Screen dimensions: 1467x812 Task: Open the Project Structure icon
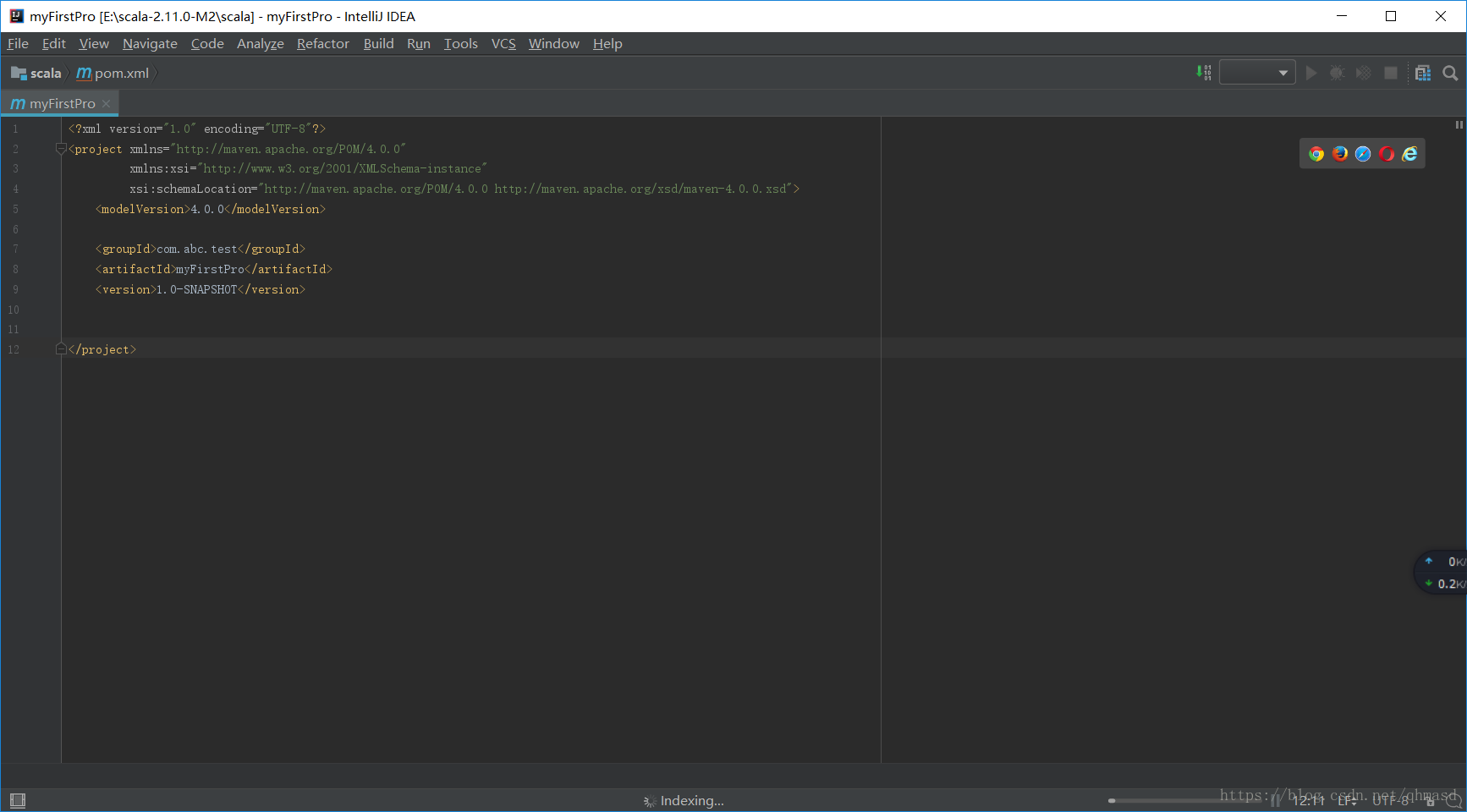(x=1423, y=74)
